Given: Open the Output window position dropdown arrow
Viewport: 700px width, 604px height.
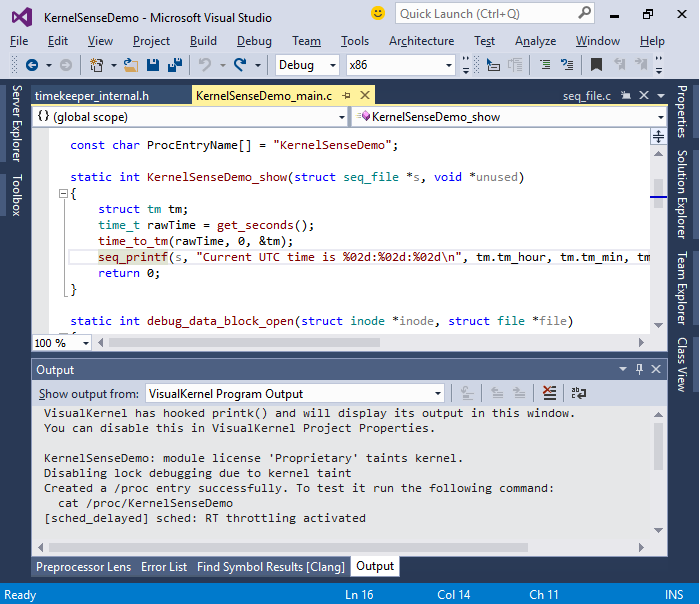Looking at the screenshot, I should tap(623, 369).
